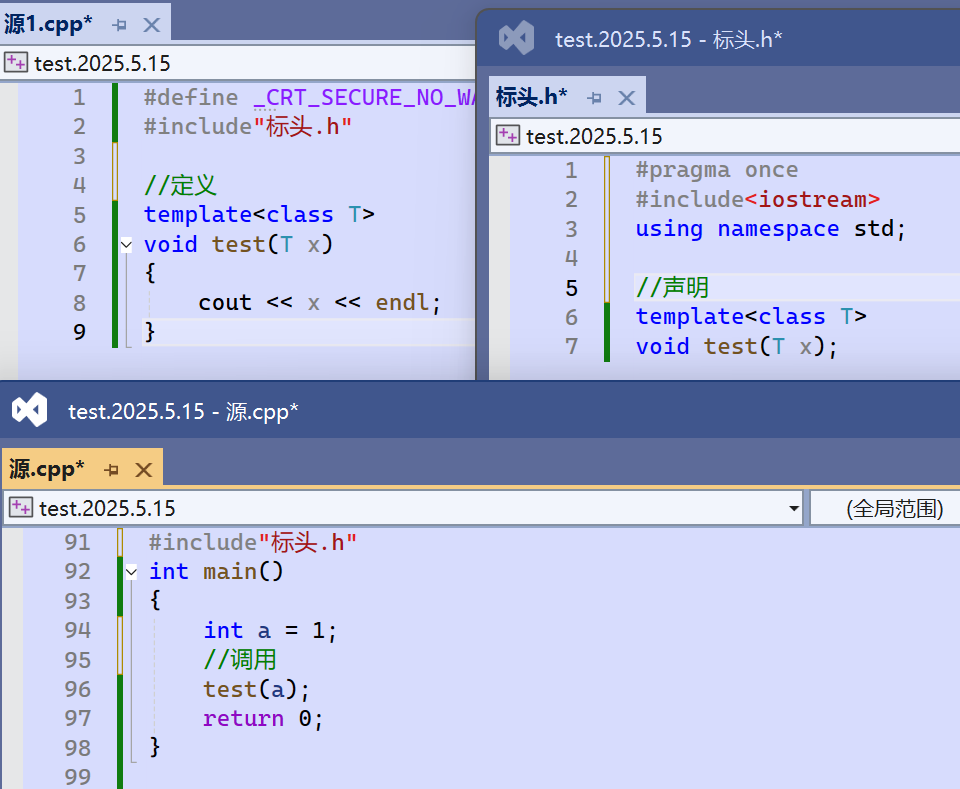The width and height of the screenshot is (960, 789).
Task: Click the //声明 comment
Action: [672, 287]
